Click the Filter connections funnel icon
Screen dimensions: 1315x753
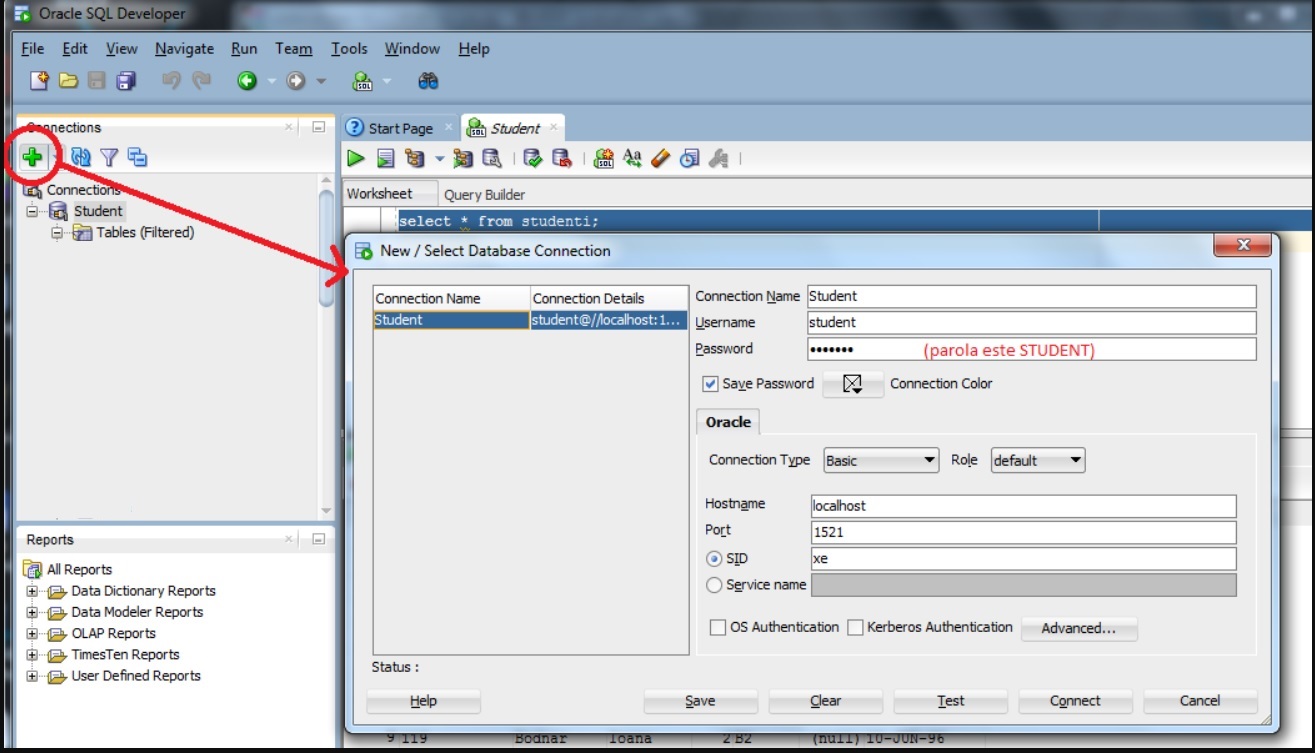pyautogui.click(x=109, y=157)
